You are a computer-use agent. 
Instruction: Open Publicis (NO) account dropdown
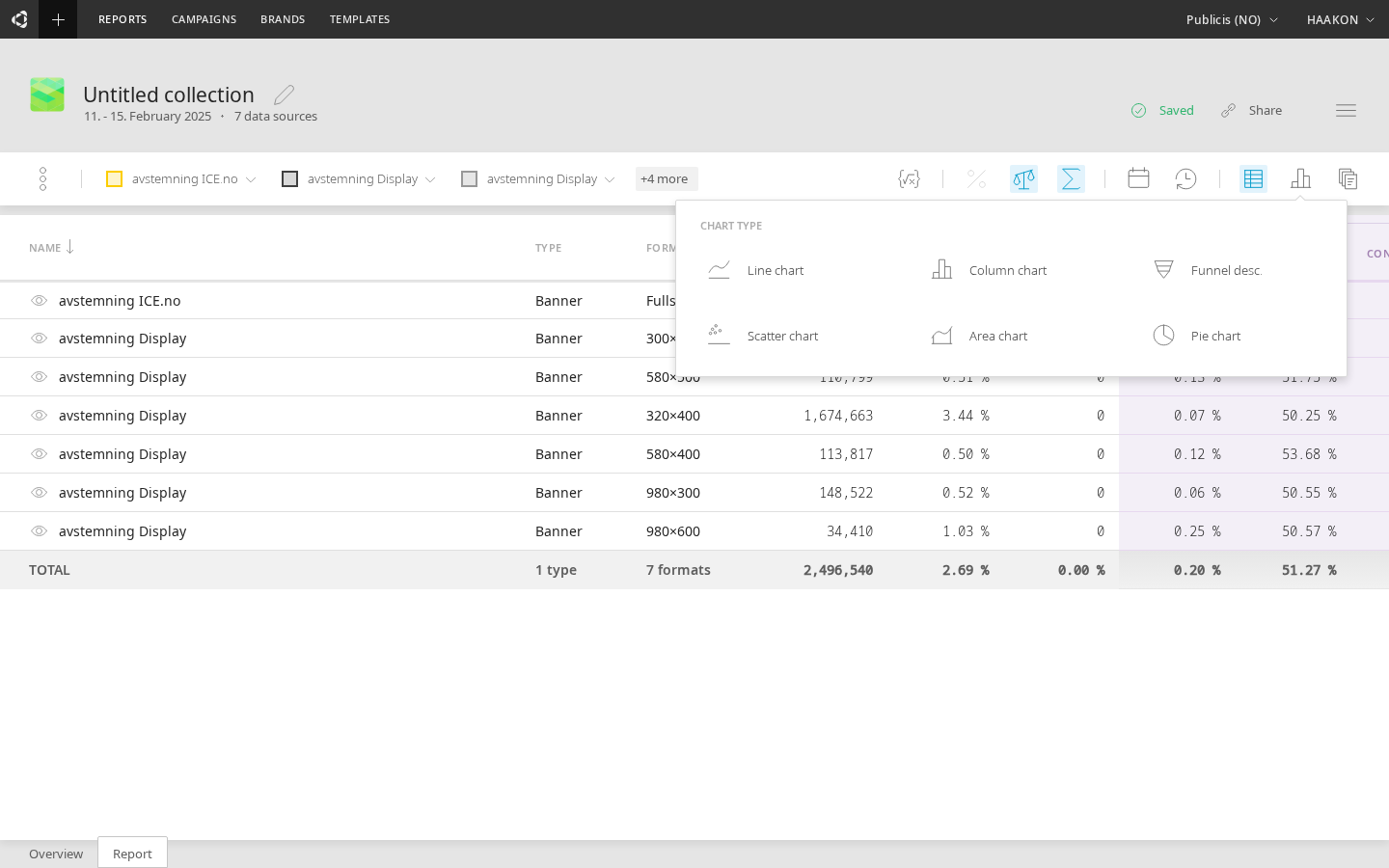tap(1232, 19)
